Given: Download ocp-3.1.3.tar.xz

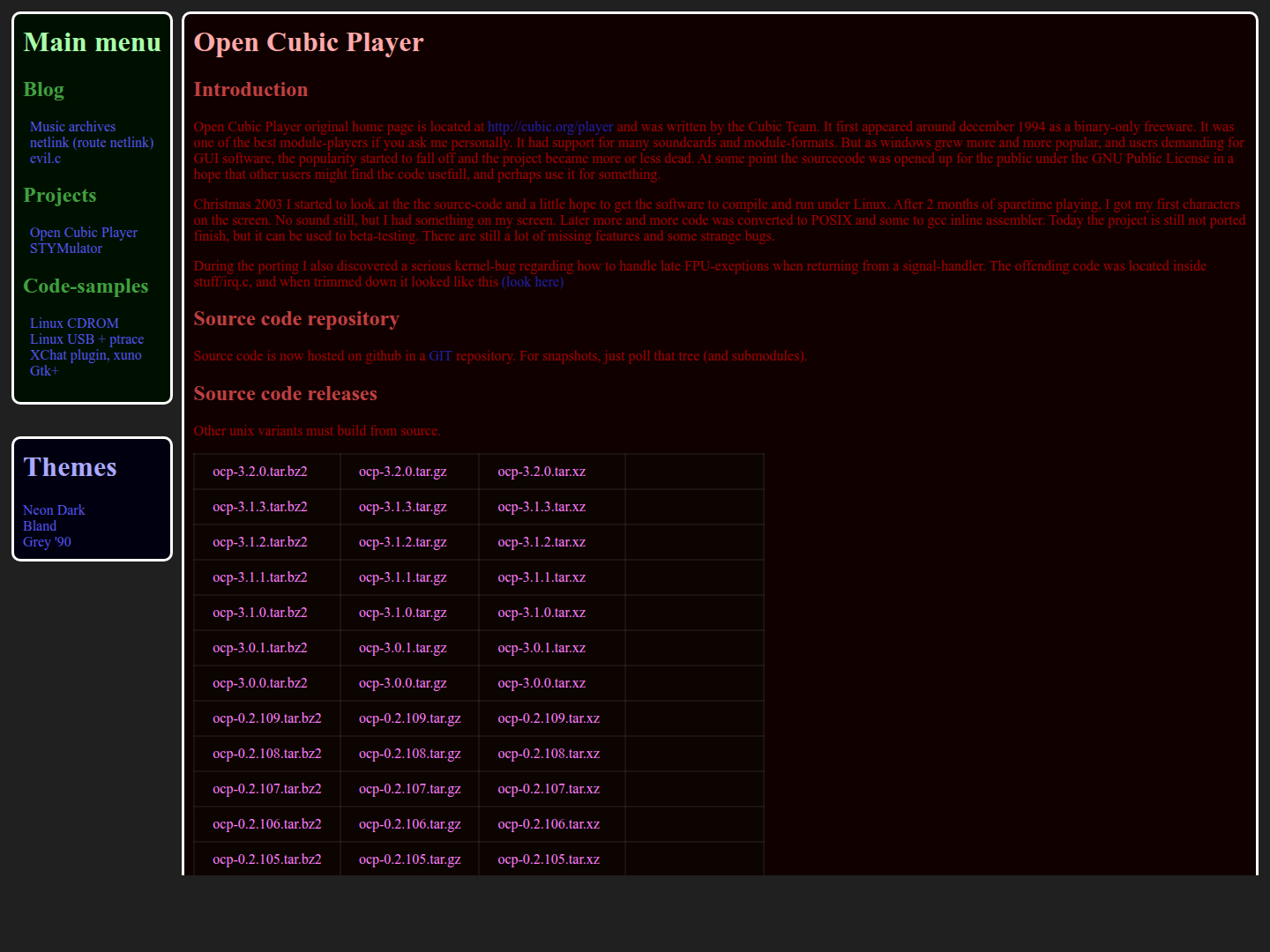Looking at the screenshot, I should pos(542,507).
